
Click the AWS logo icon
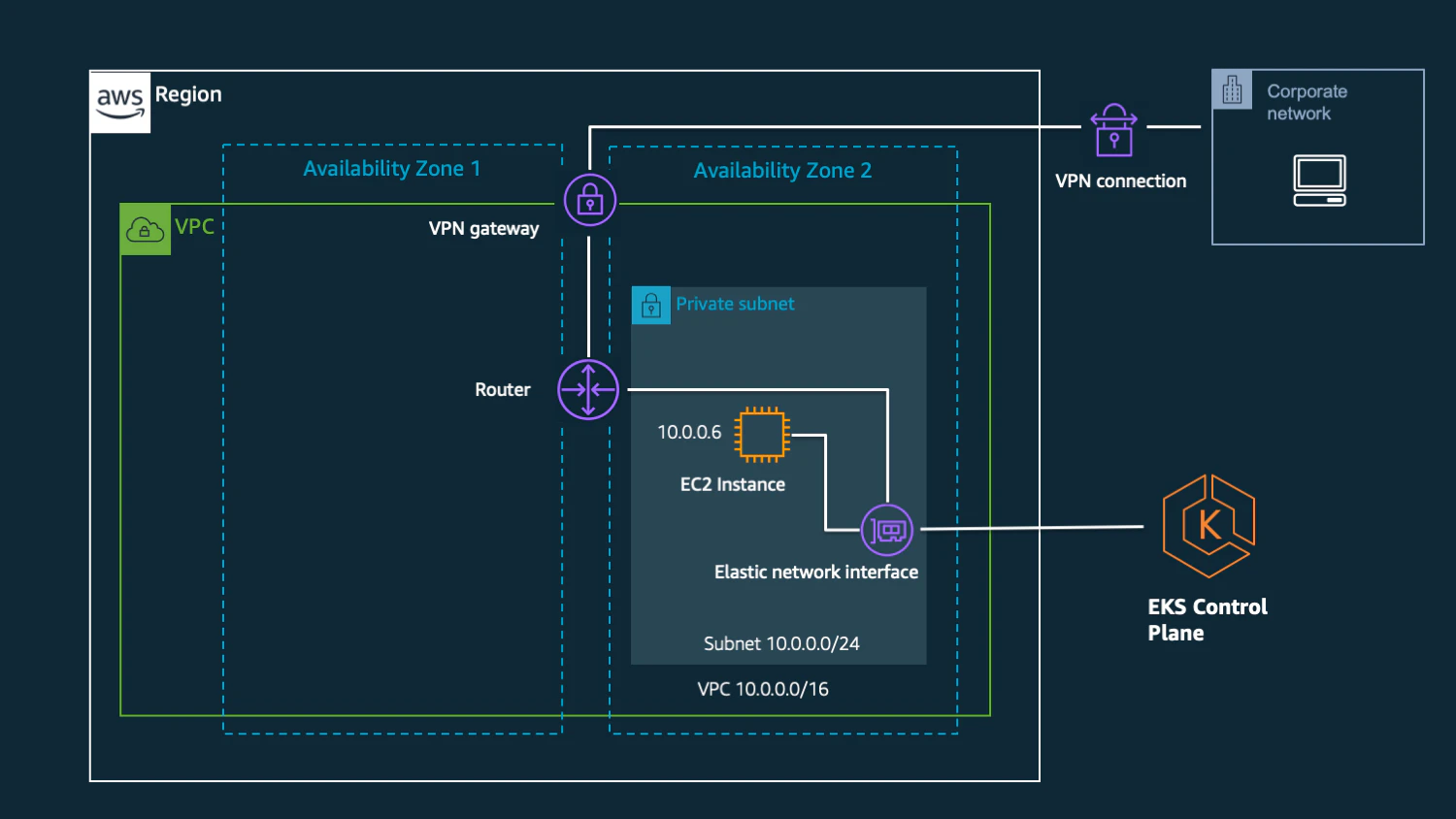click(120, 102)
